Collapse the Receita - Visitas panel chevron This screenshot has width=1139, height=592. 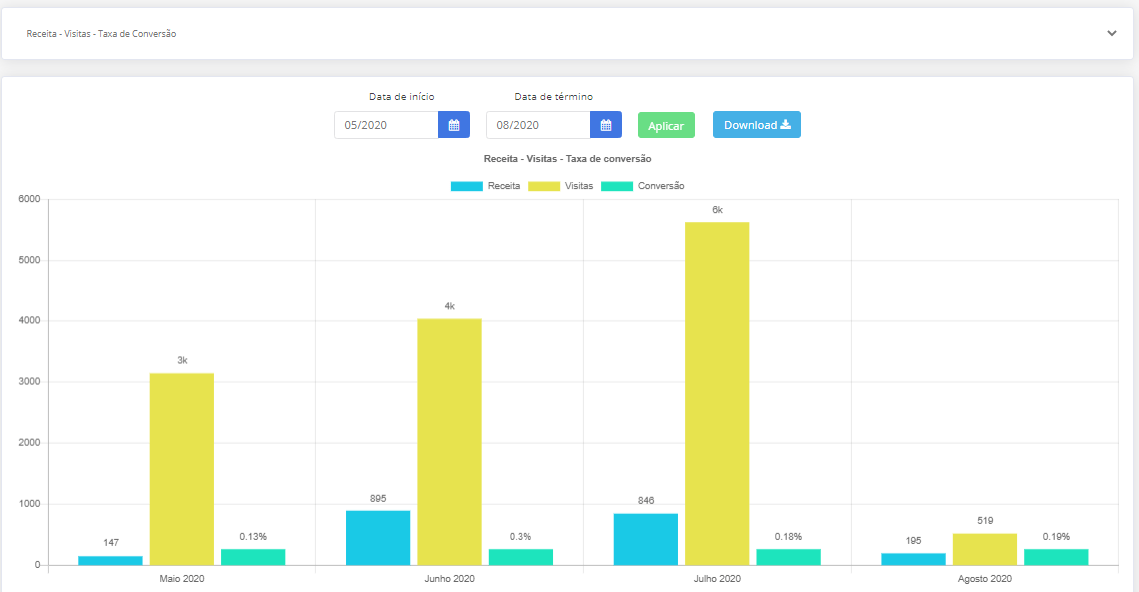coord(1112,33)
